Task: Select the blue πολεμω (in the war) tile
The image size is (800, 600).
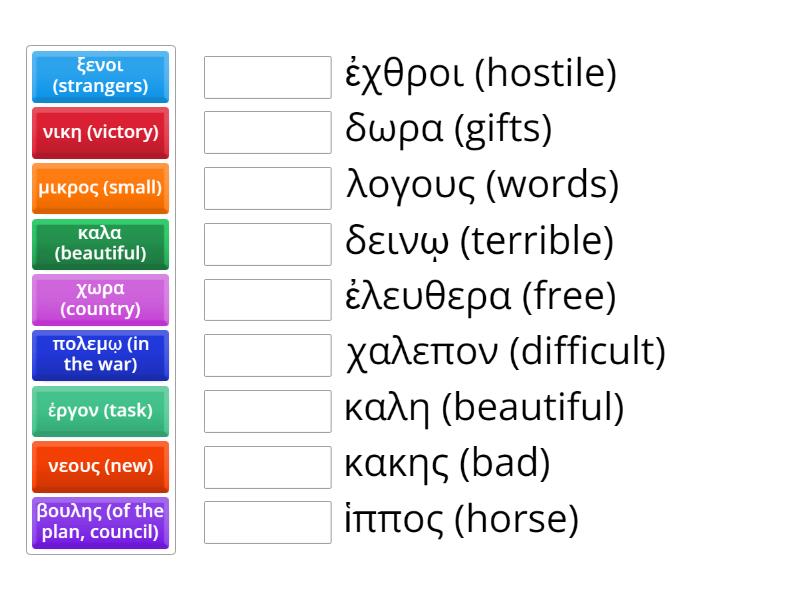Action: pyautogui.click(x=100, y=355)
